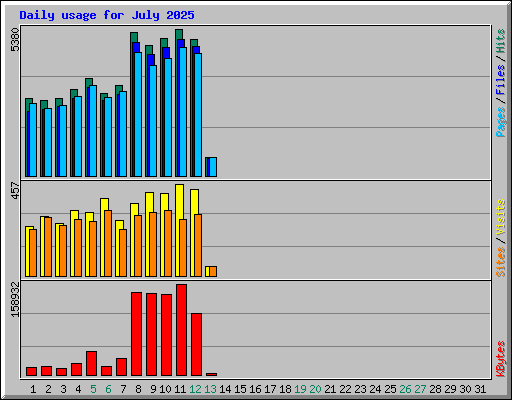This screenshot has height=400, width=512.
Task: Click day 11 on the x-axis
Action: tap(180, 389)
